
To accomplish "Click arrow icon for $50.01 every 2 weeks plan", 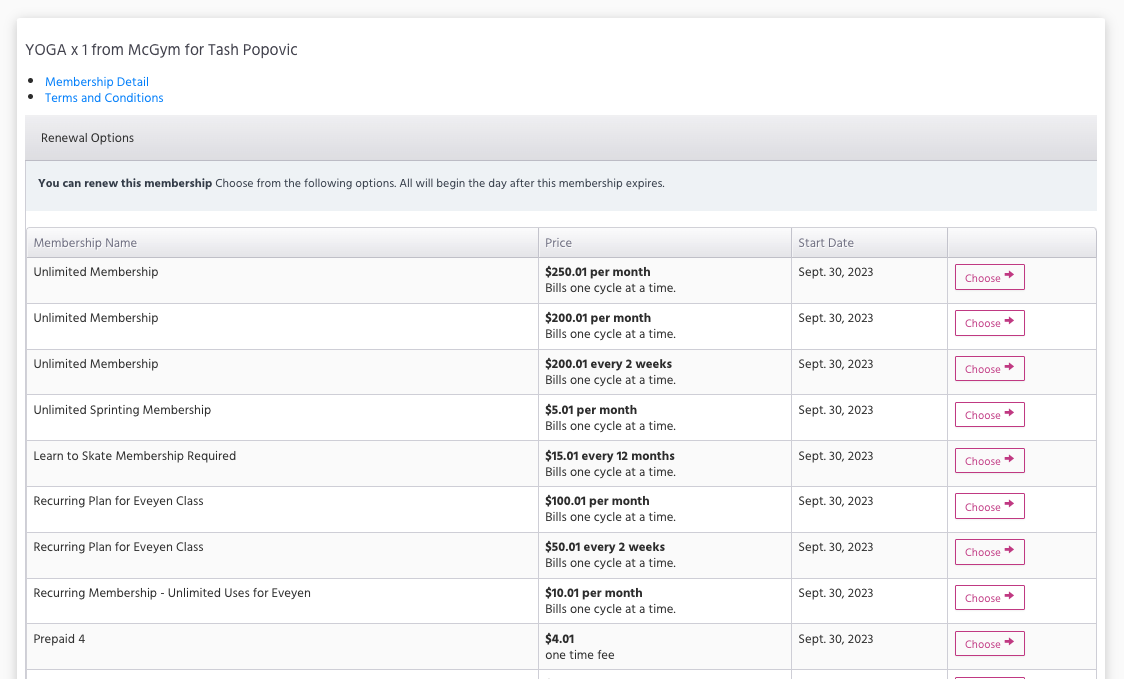I will point(1009,551).
